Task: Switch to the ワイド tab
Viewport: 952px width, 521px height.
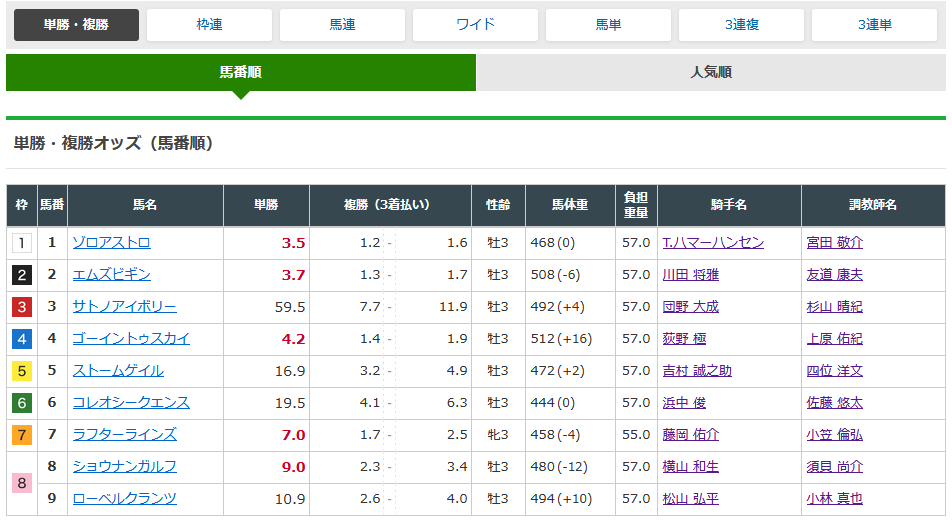Action: (x=475, y=25)
